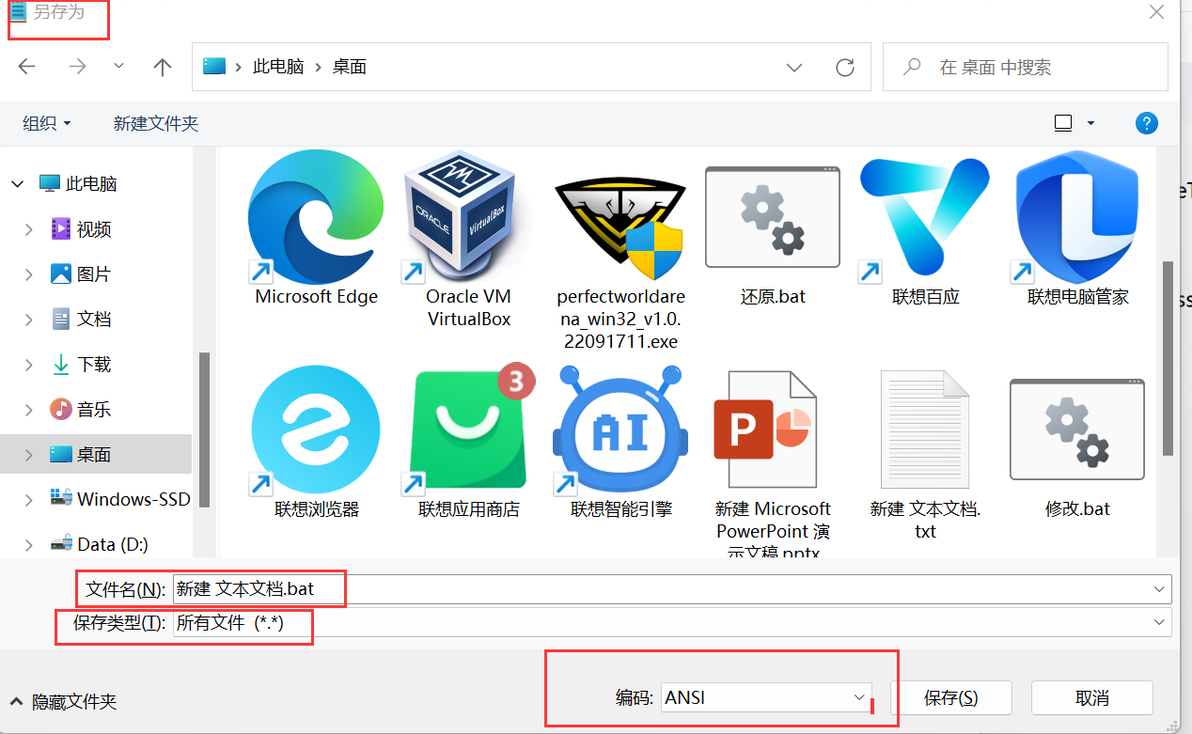The width and height of the screenshot is (1192, 734).
Task: Change the view layout icon
Action: [x=1063, y=123]
